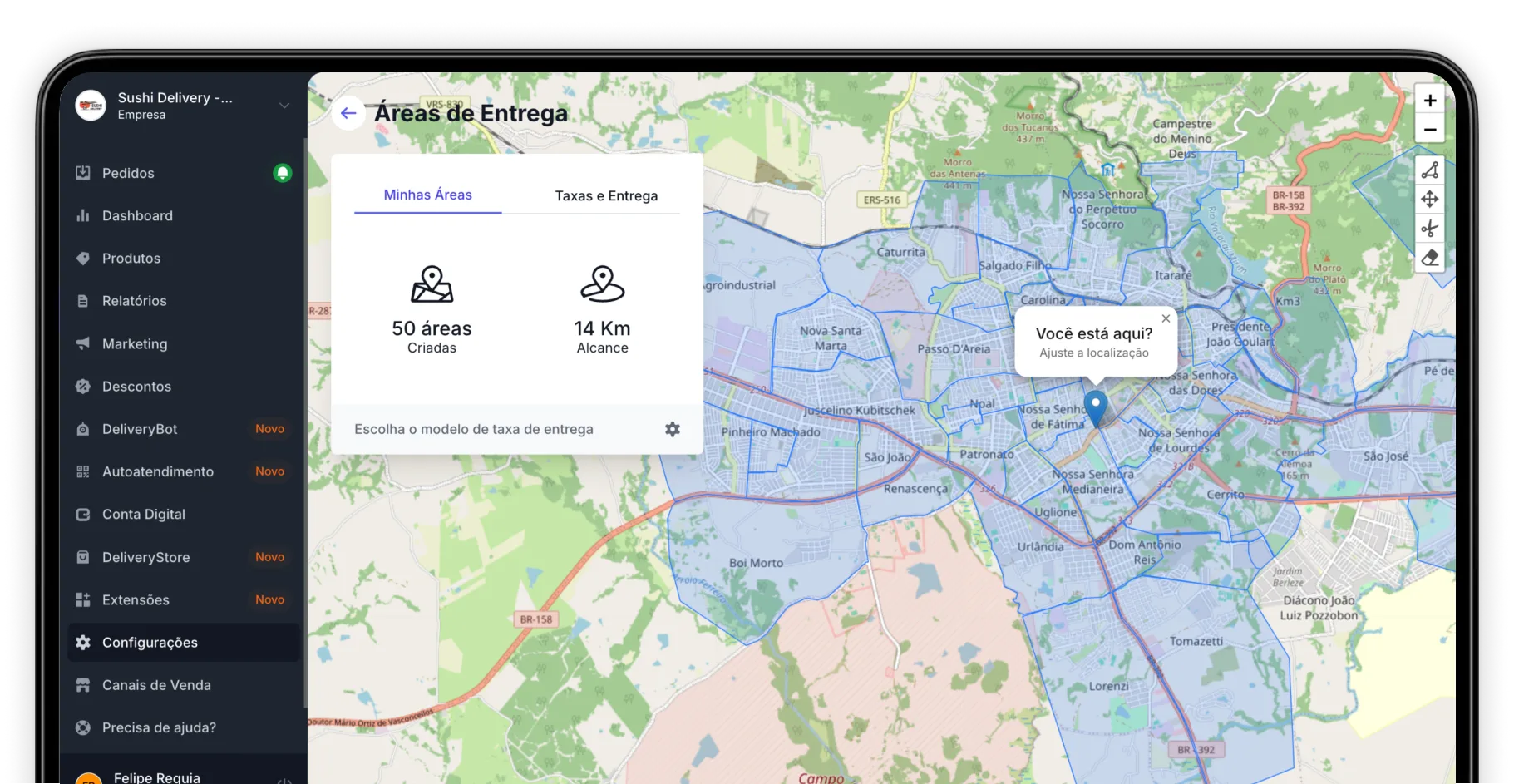Zoom in on the map
This screenshot has width=1514, height=784.
coord(1430,101)
